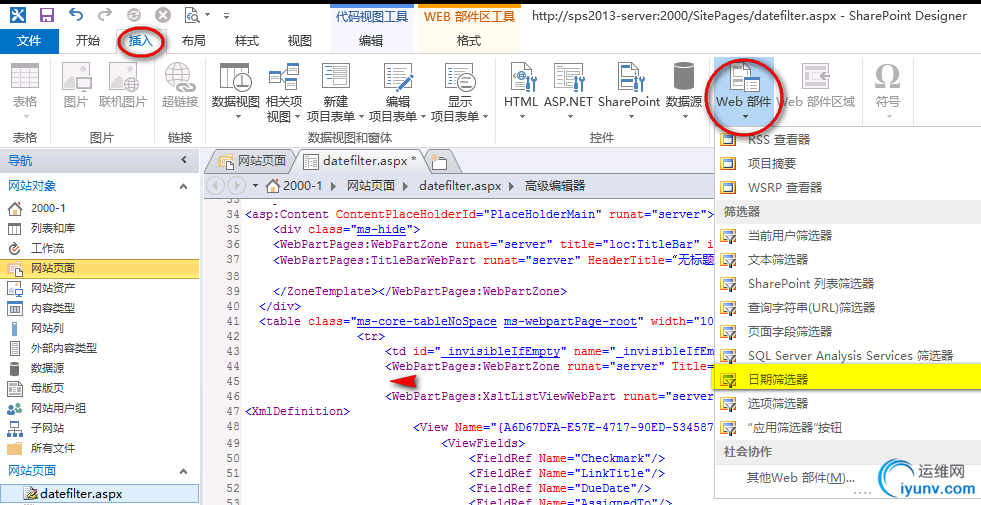Open the 数据视图 data view button

pyautogui.click(x=235, y=91)
